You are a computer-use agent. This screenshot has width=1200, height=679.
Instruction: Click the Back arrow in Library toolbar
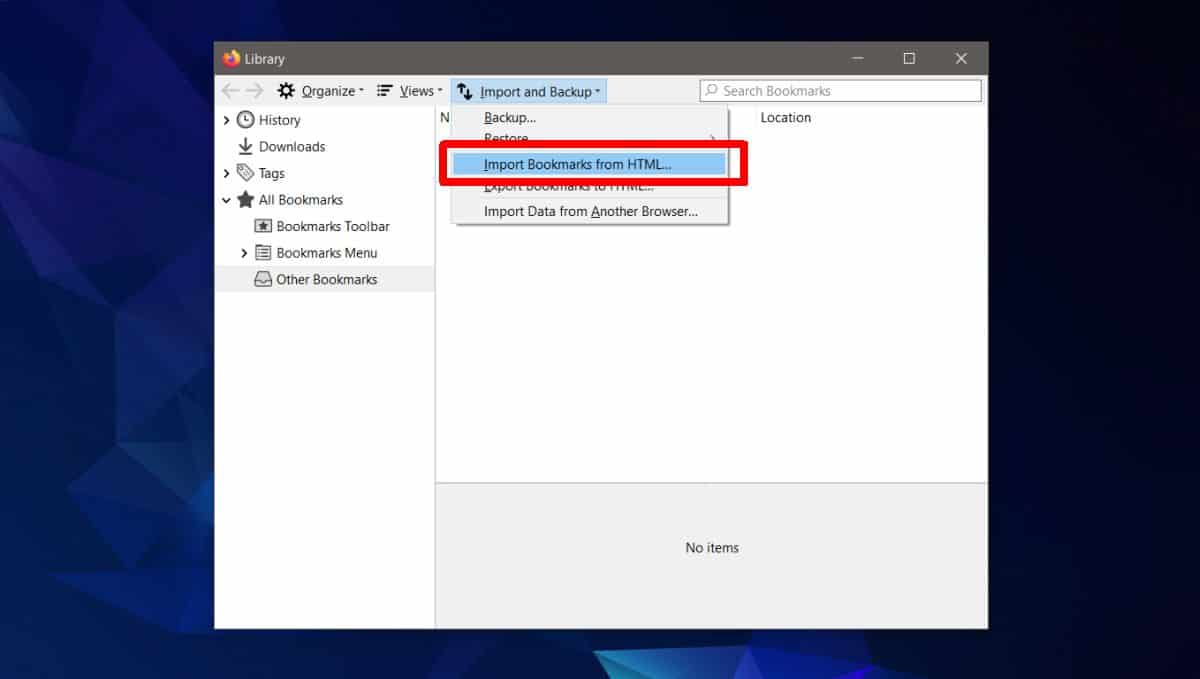coord(231,91)
